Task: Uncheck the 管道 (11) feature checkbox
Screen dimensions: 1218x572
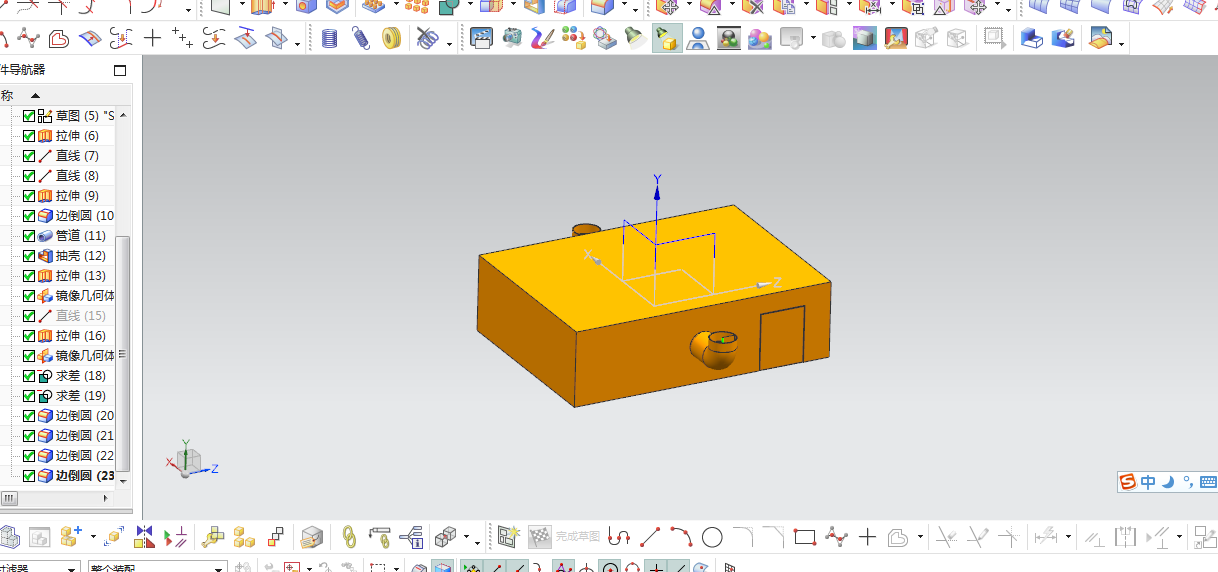Action: [x=29, y=236]
